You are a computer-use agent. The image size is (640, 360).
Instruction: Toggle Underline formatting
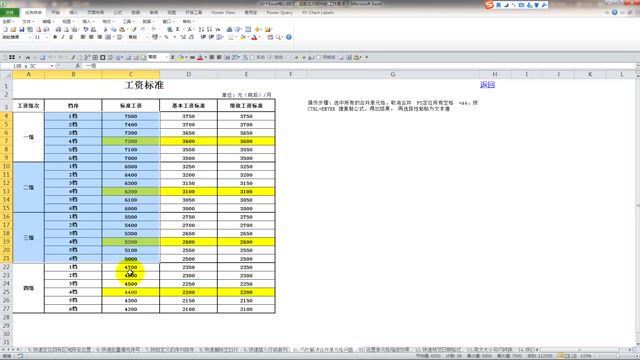(x=71, y=37)
